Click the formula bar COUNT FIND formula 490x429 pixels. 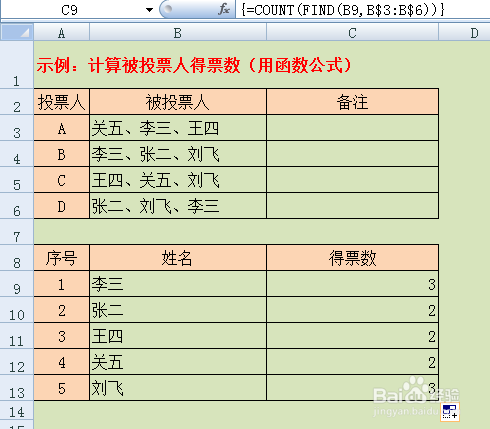coord(343,10)
